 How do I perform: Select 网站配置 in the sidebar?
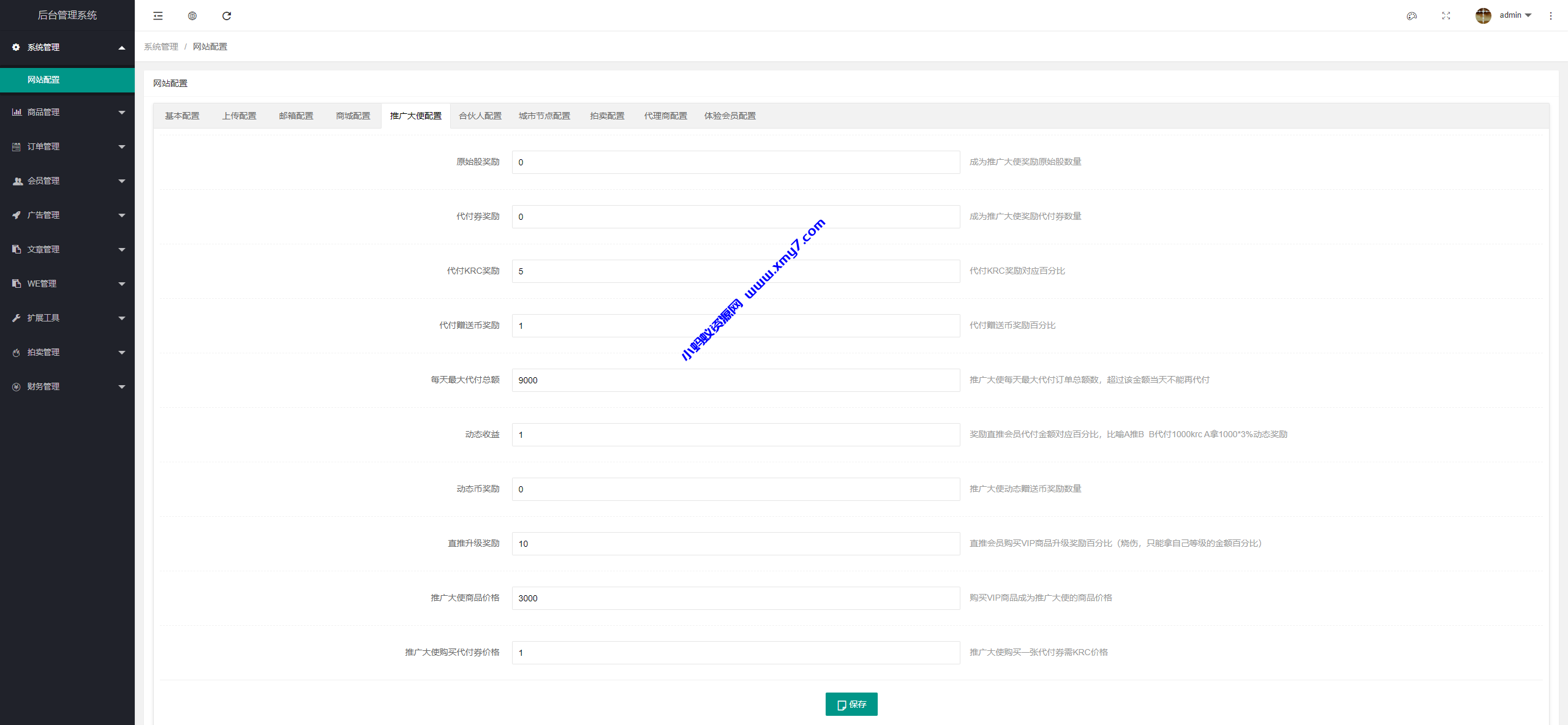pos(44,80)
